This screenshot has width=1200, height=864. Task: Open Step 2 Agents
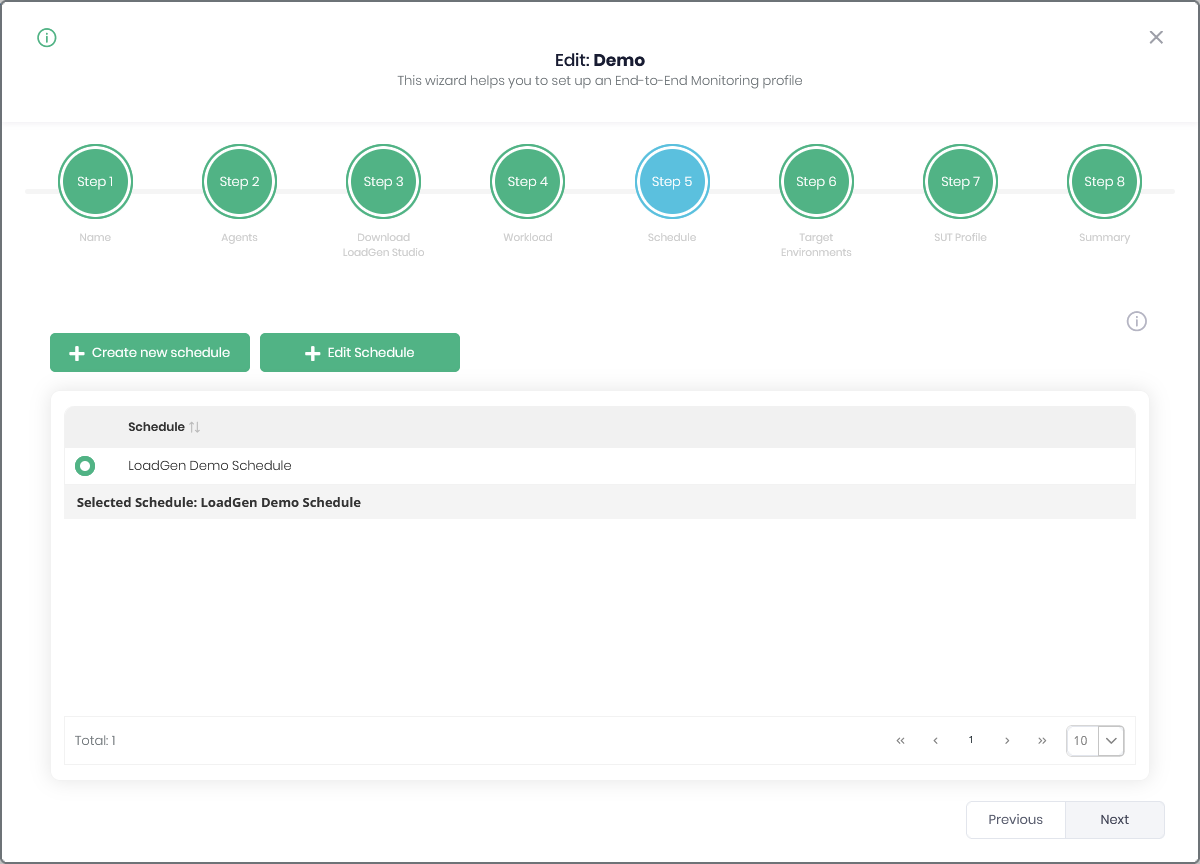[x=239, y=182]
